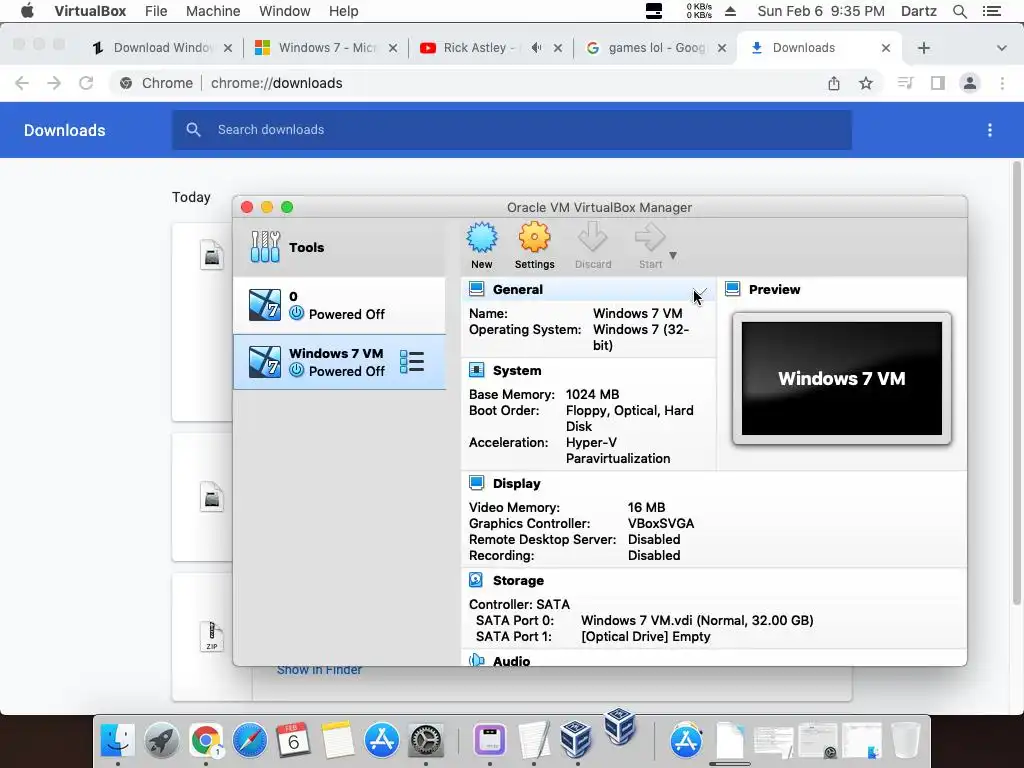Switch to the games lol Google tab

pos(655,48)
